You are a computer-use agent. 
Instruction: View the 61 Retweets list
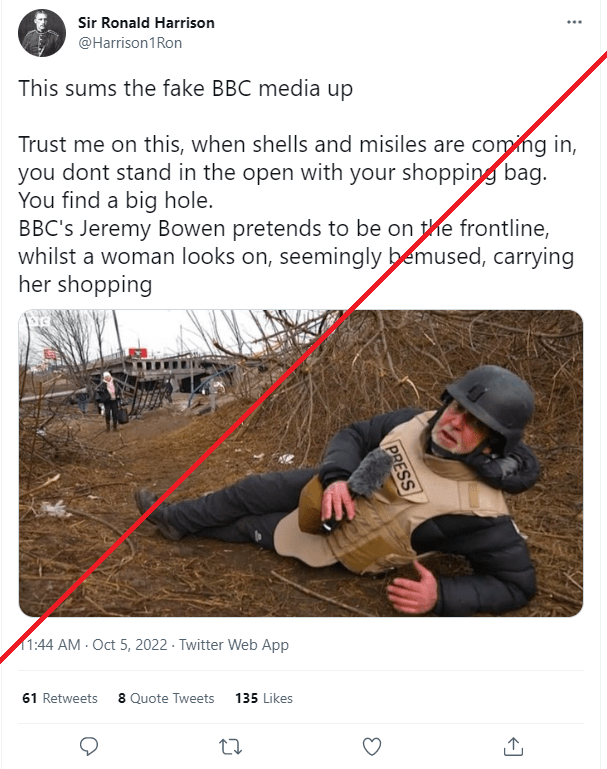[x=60, y=698]
